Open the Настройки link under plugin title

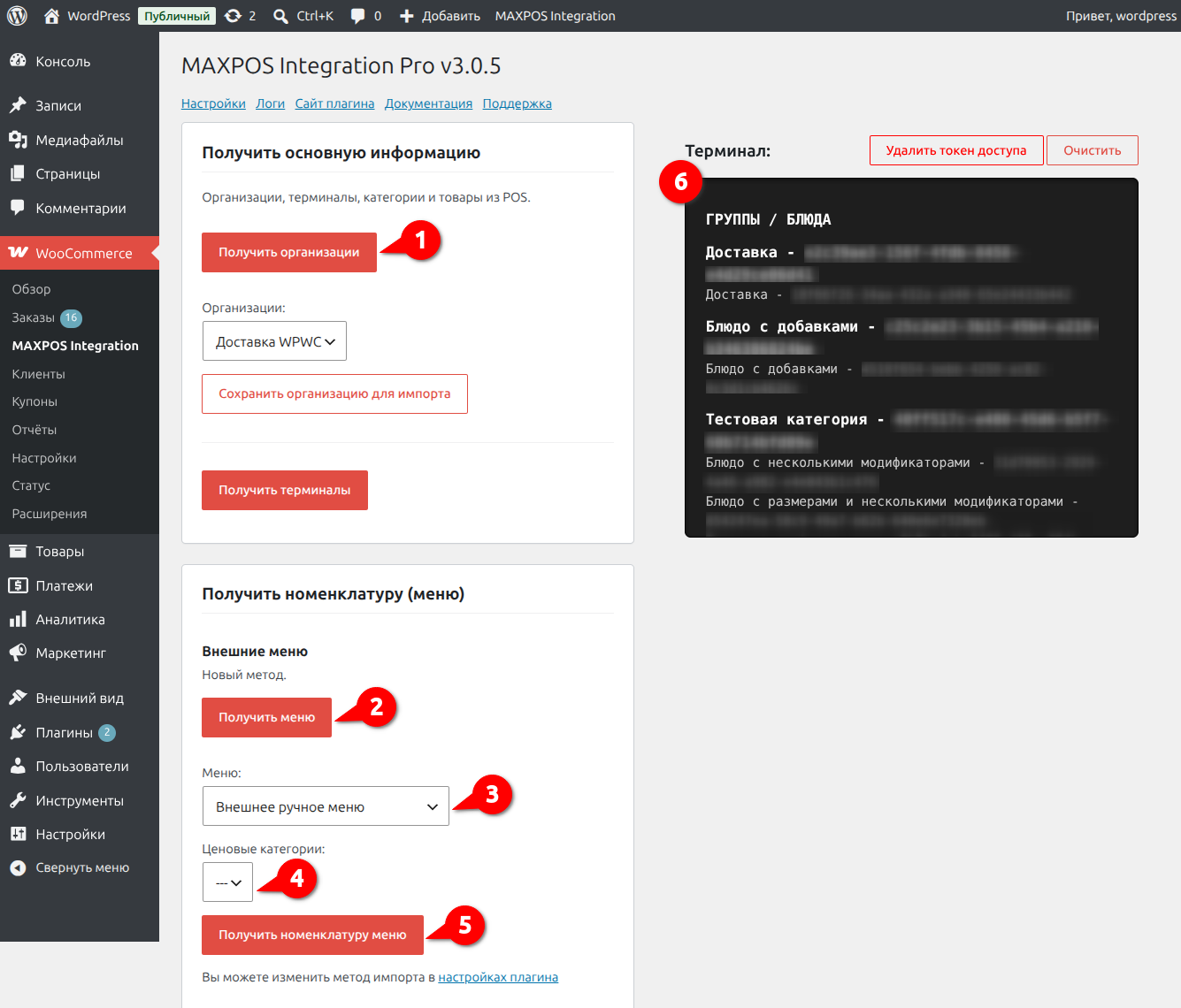[213, 103]
